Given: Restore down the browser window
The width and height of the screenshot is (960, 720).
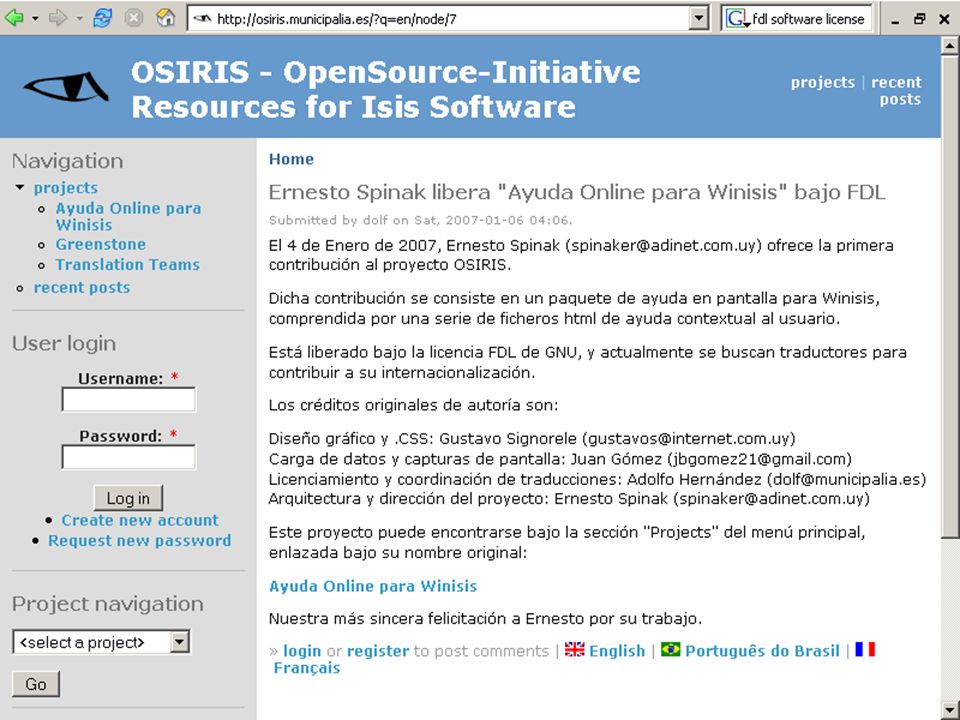Looking at the screenshot, I should (x=920, y=19).
